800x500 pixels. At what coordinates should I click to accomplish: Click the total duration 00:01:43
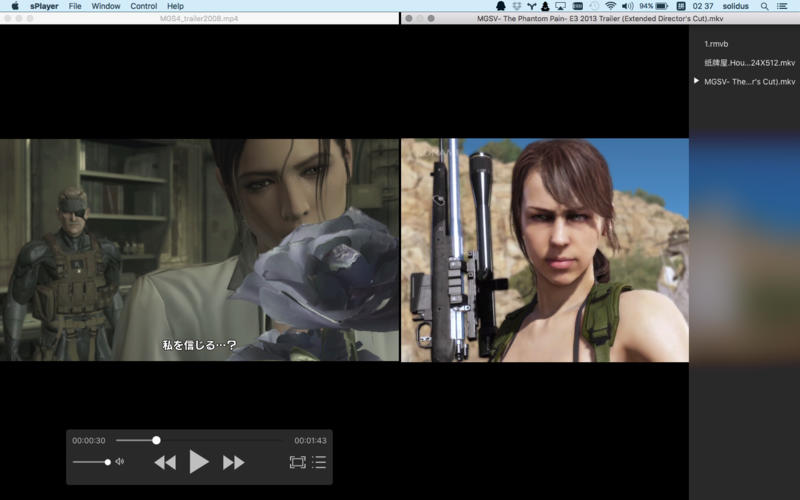point(310,440)
